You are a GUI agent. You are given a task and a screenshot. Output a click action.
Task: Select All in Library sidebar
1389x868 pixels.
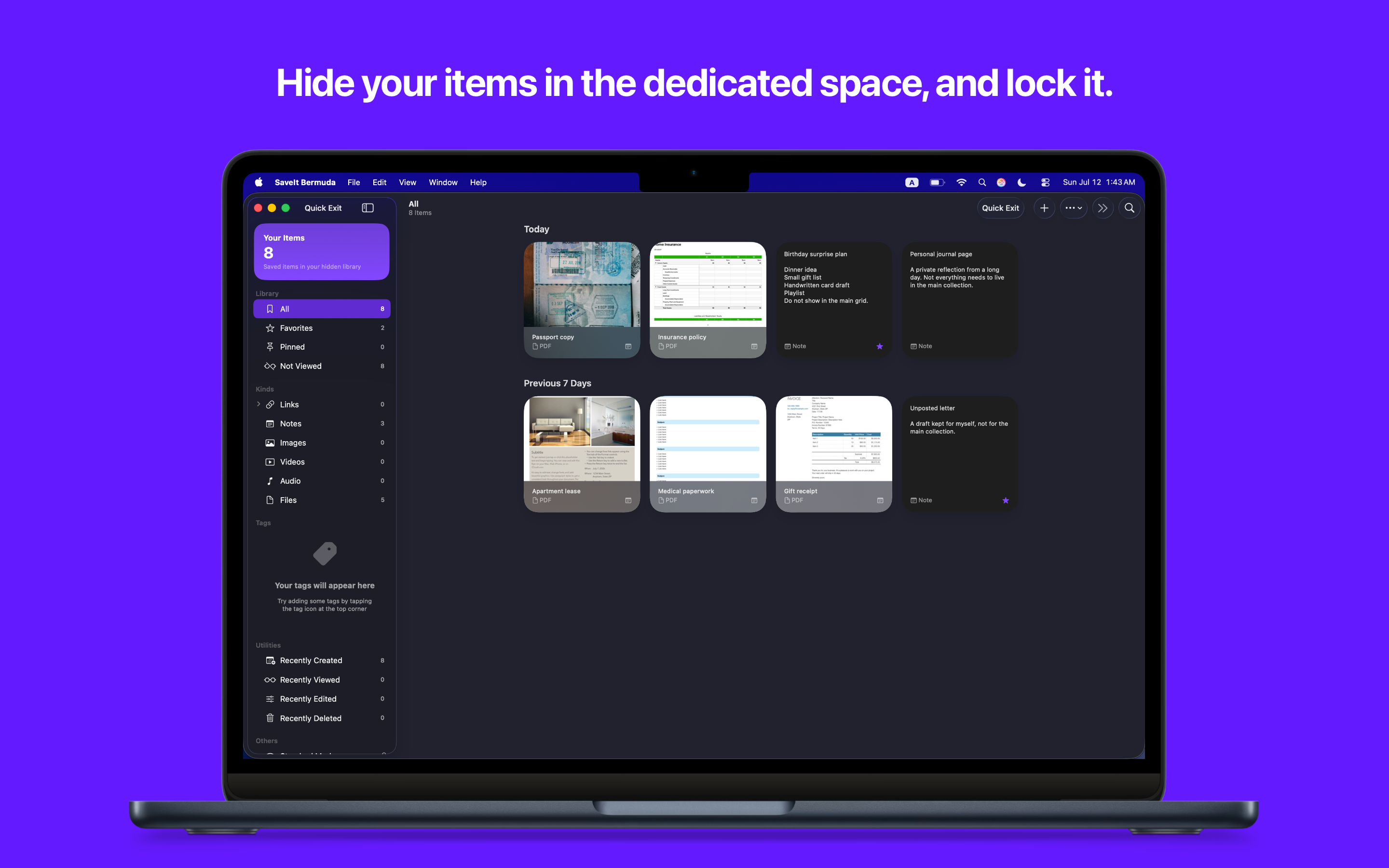click(321, 309)
